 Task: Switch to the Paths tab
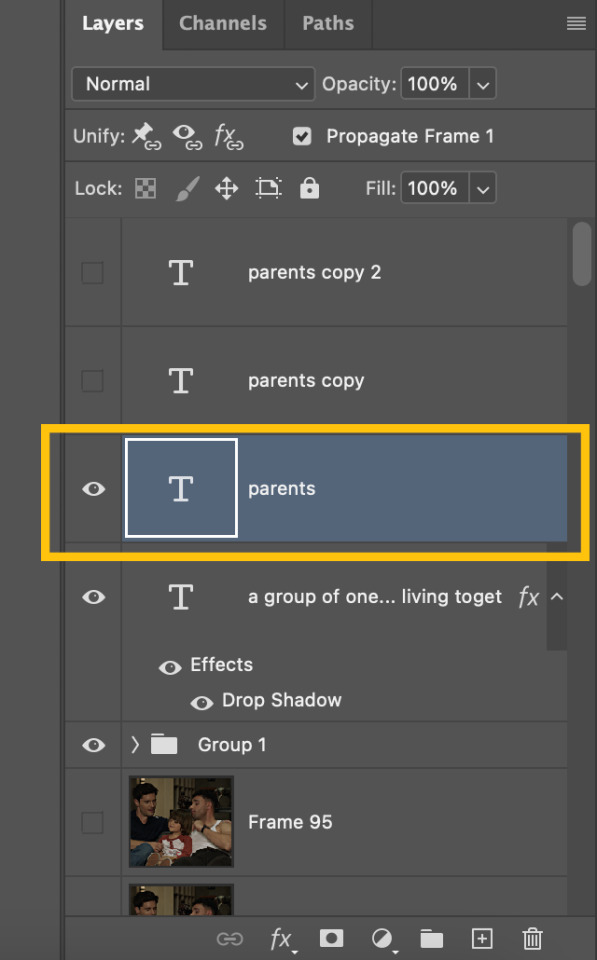328,23
